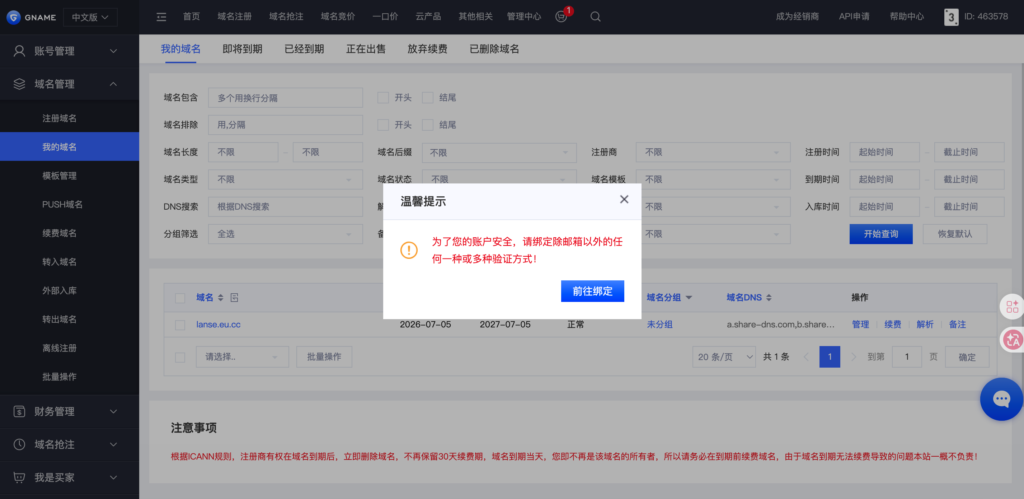Click the 我是买家 cart icon in sidebar
1024x499 pixels.
(20, 477)
